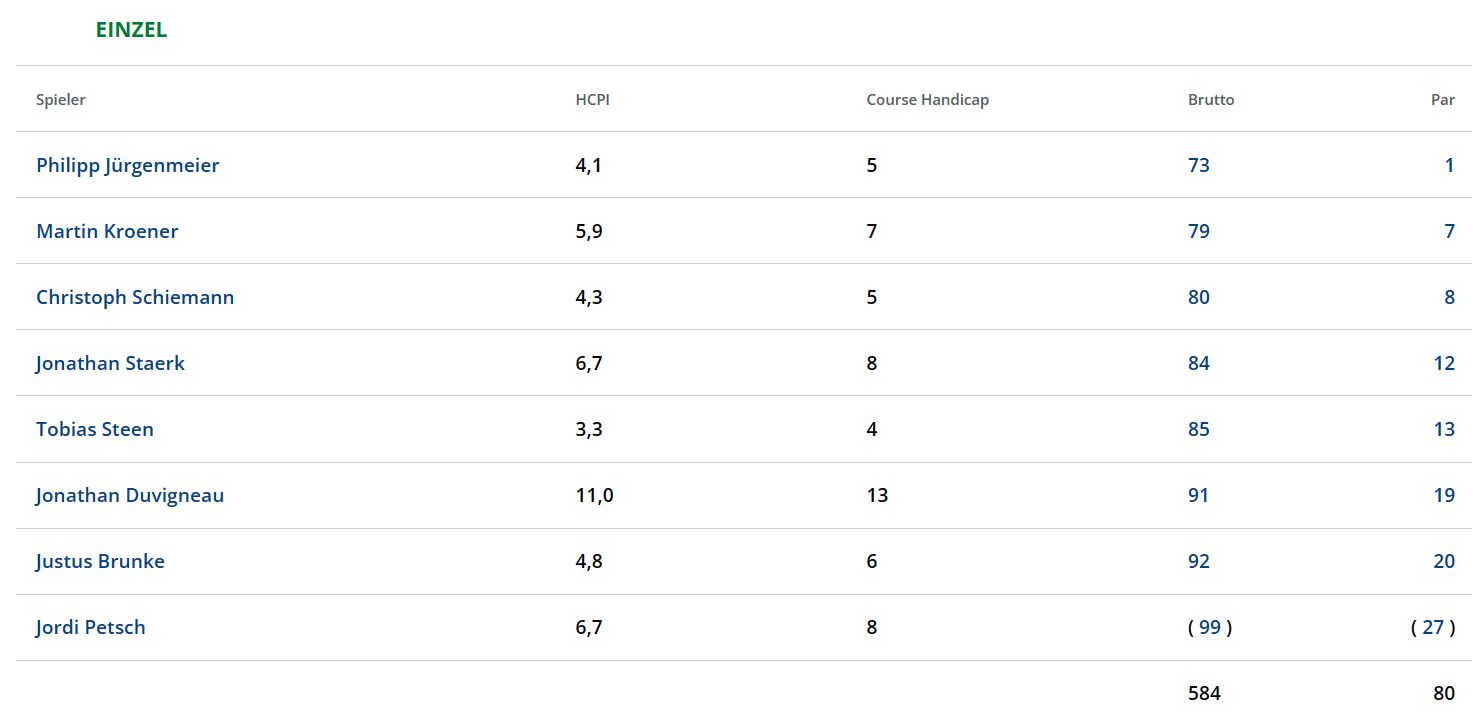Open Jordi Petsch's bracketed score 99

click(x=1209, y=627)
